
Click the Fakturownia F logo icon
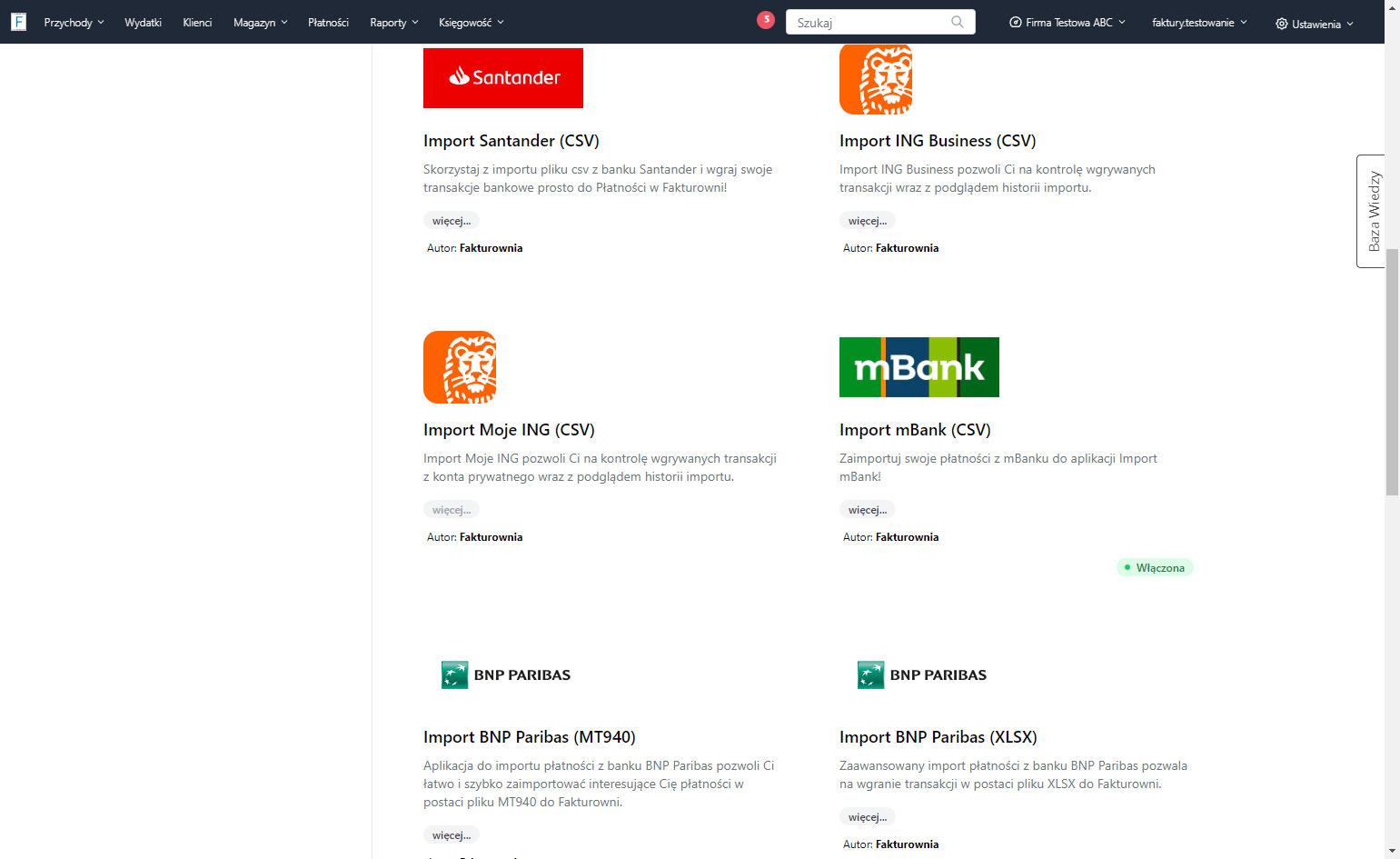[18, 22]
